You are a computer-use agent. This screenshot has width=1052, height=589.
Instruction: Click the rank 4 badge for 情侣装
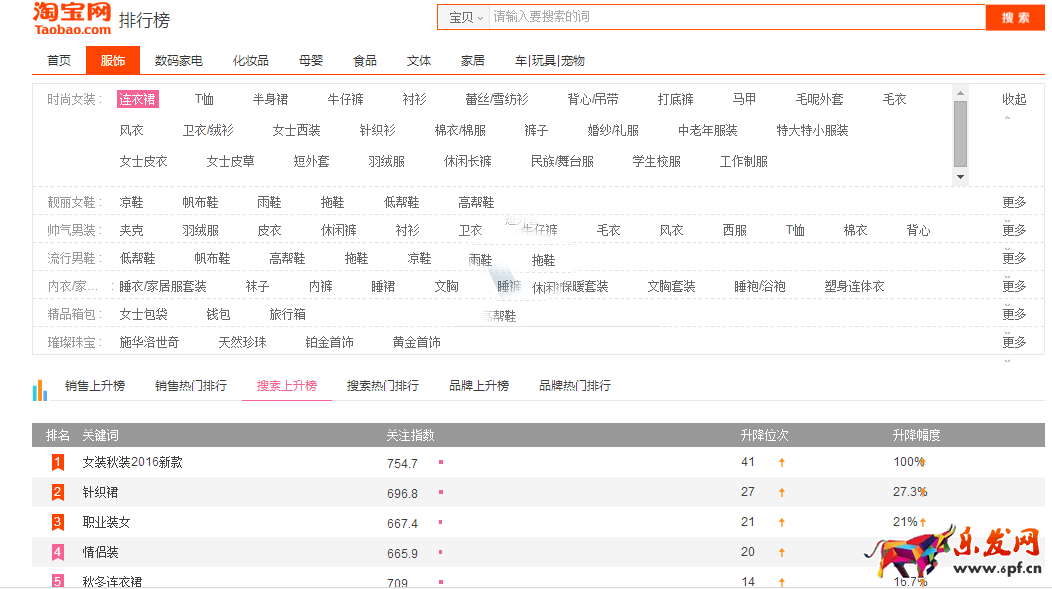pyautogui.click(x=58, y=552)
